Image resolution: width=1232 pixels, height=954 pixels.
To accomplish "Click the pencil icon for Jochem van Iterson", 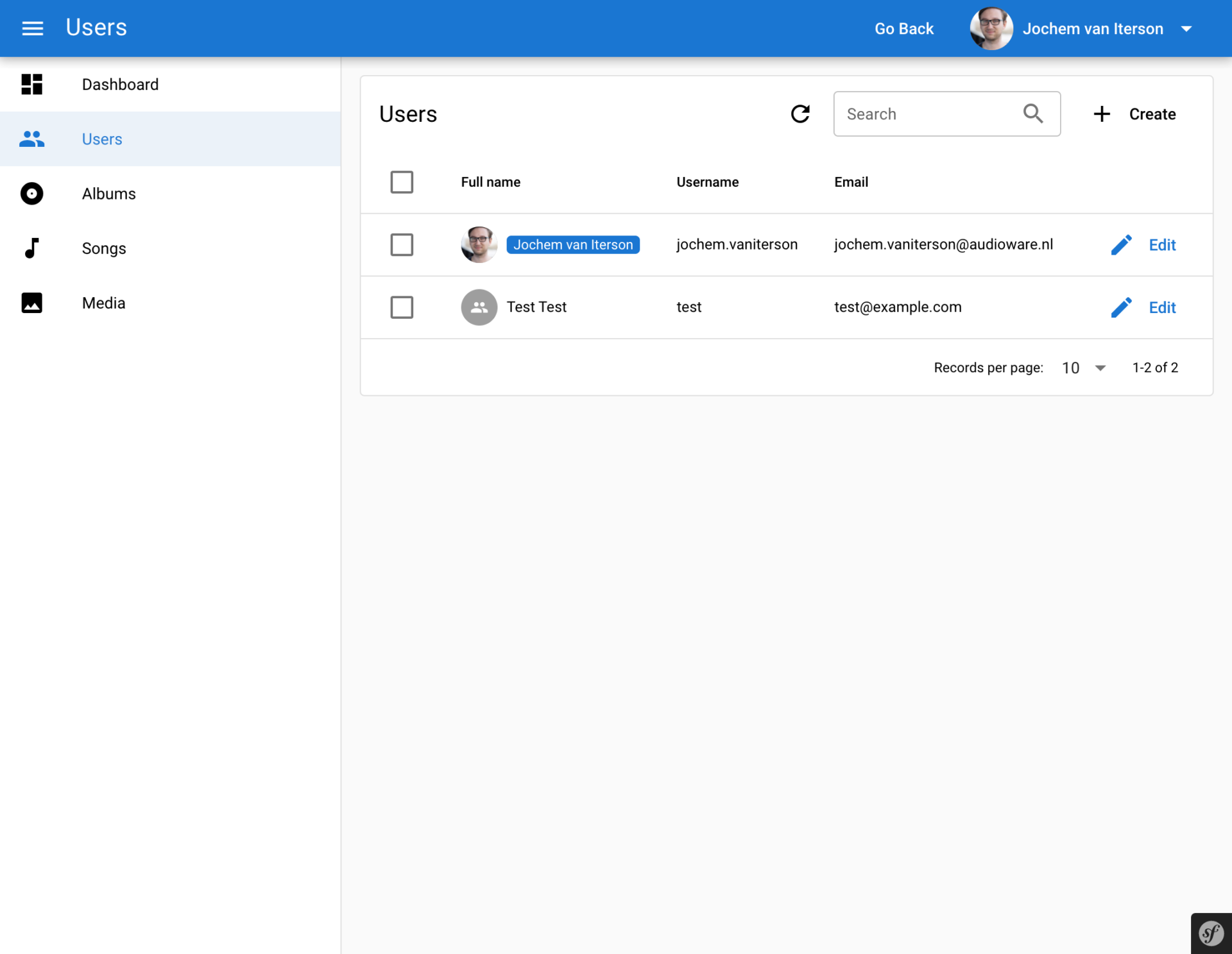I will 1121,245.
